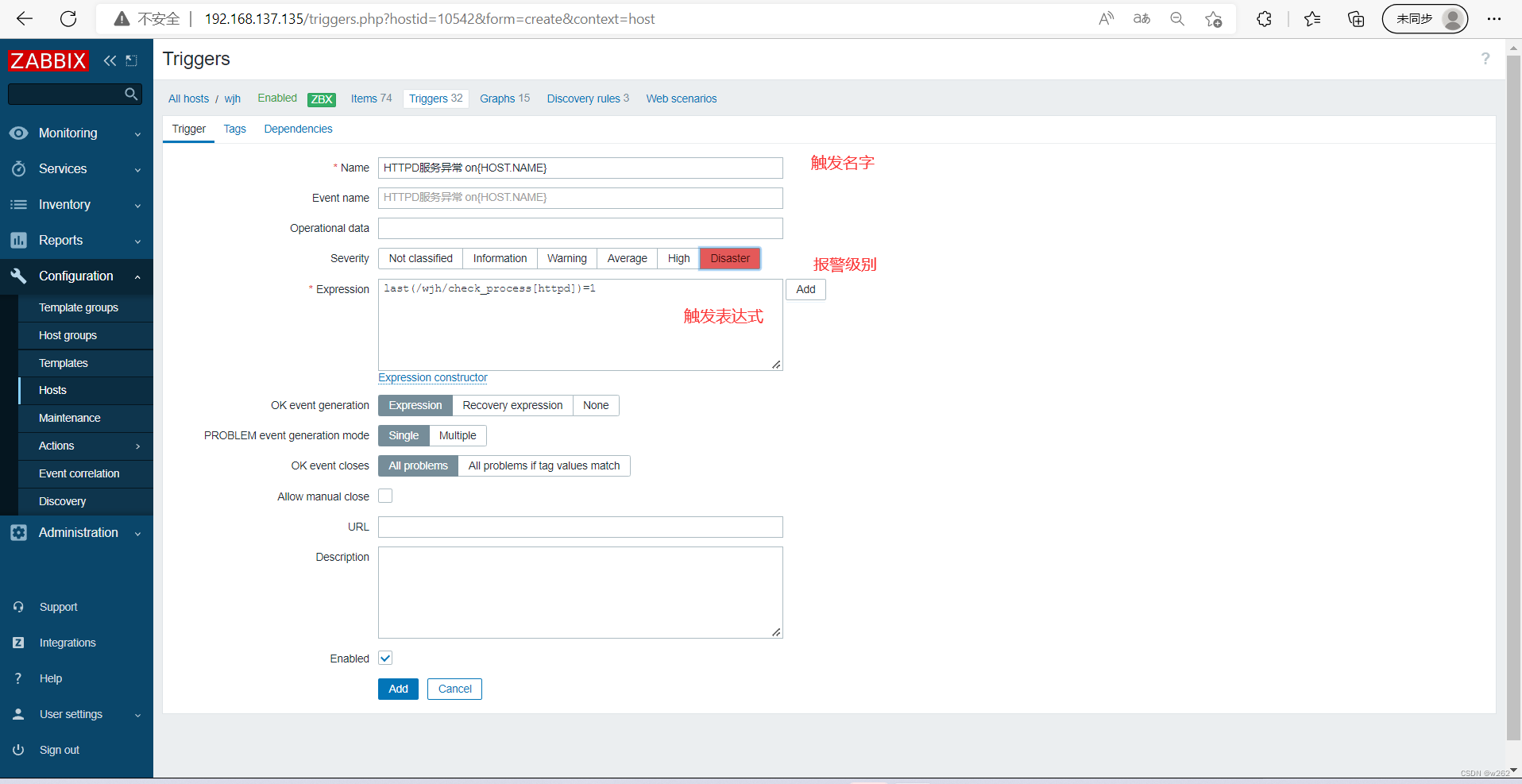Expand the Monitoring menu chevron
The height and width of the screenshot is (784, 1522).
point(137,134)
